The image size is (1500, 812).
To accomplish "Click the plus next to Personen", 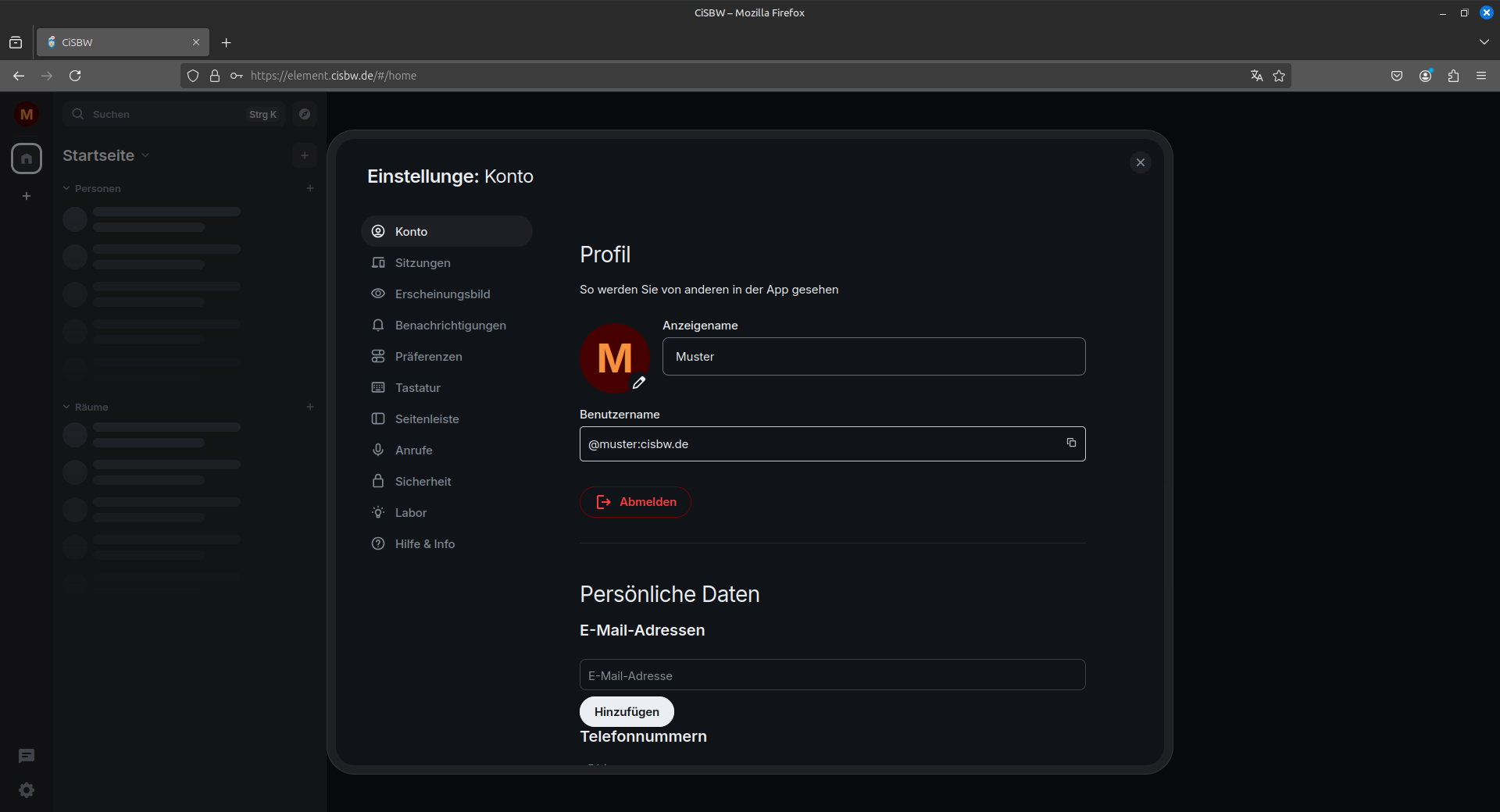I will click(x=309, y=187).
